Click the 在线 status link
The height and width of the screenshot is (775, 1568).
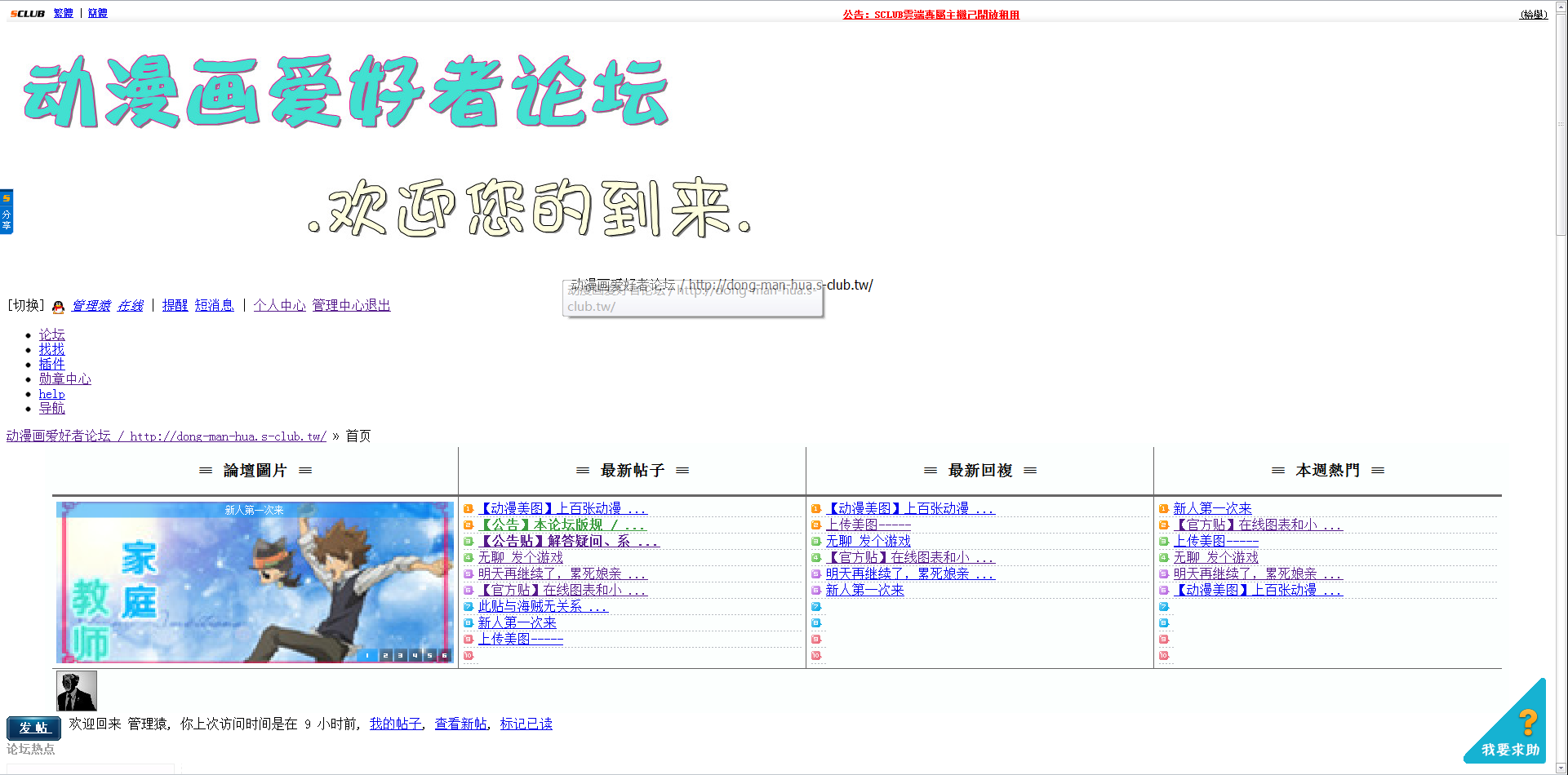pyautogui.click(x=131, y=305)
